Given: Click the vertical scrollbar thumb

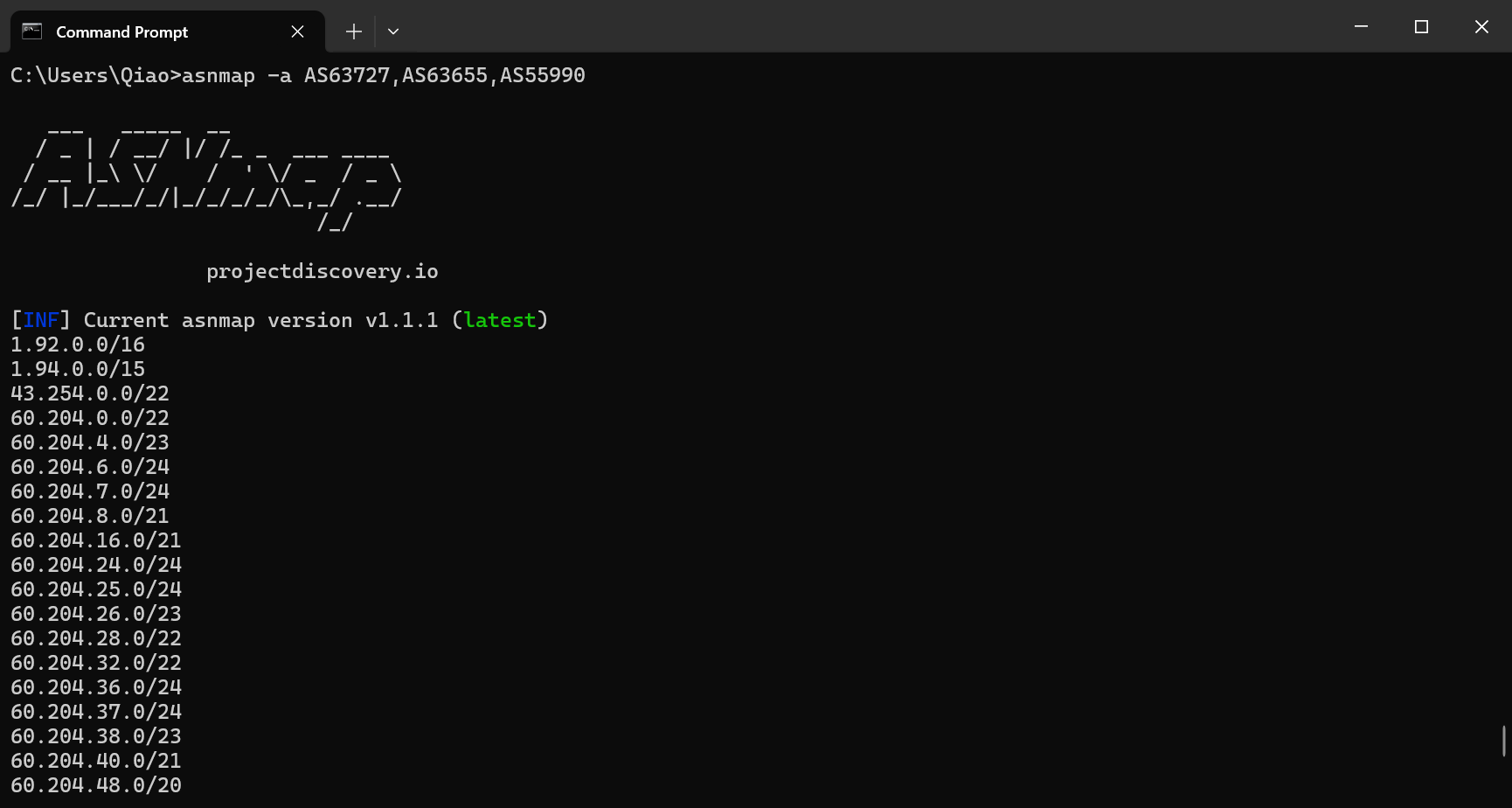Looking at the screenshot, I should point(1503,741).
